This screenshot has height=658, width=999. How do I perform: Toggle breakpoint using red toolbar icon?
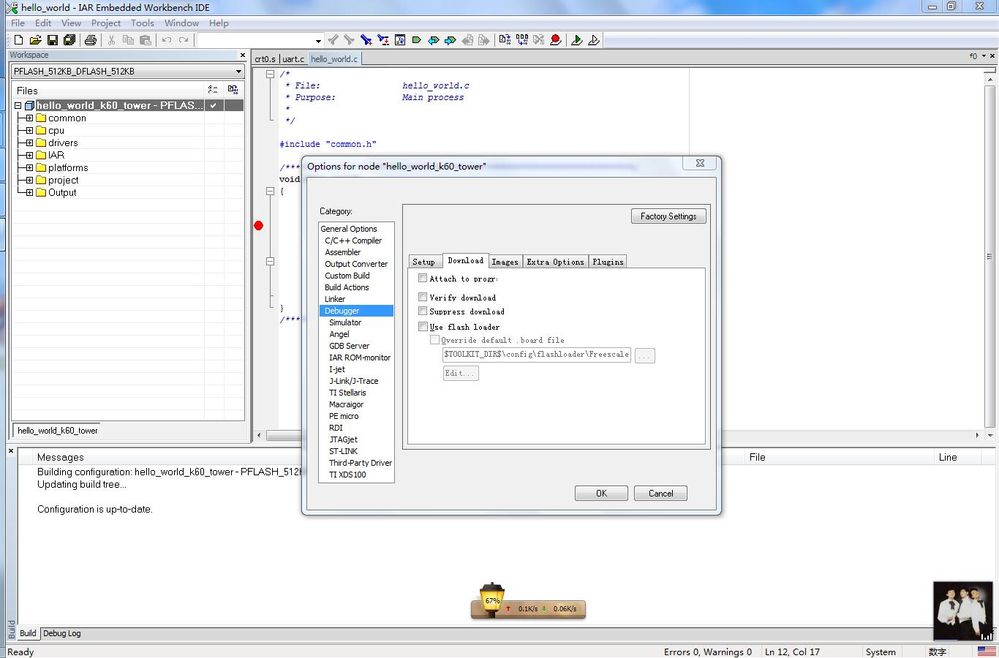tap(556, 40)
